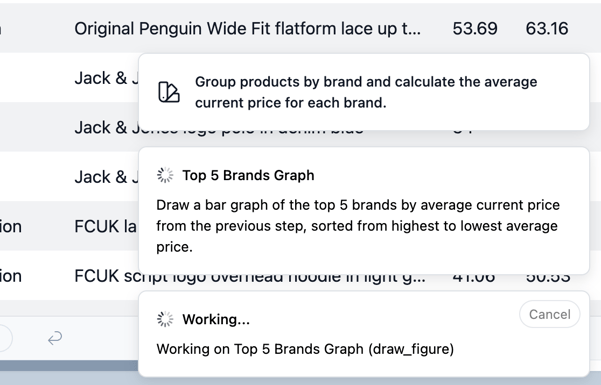Open the Group products by brand step card

(x=364, y=92)
